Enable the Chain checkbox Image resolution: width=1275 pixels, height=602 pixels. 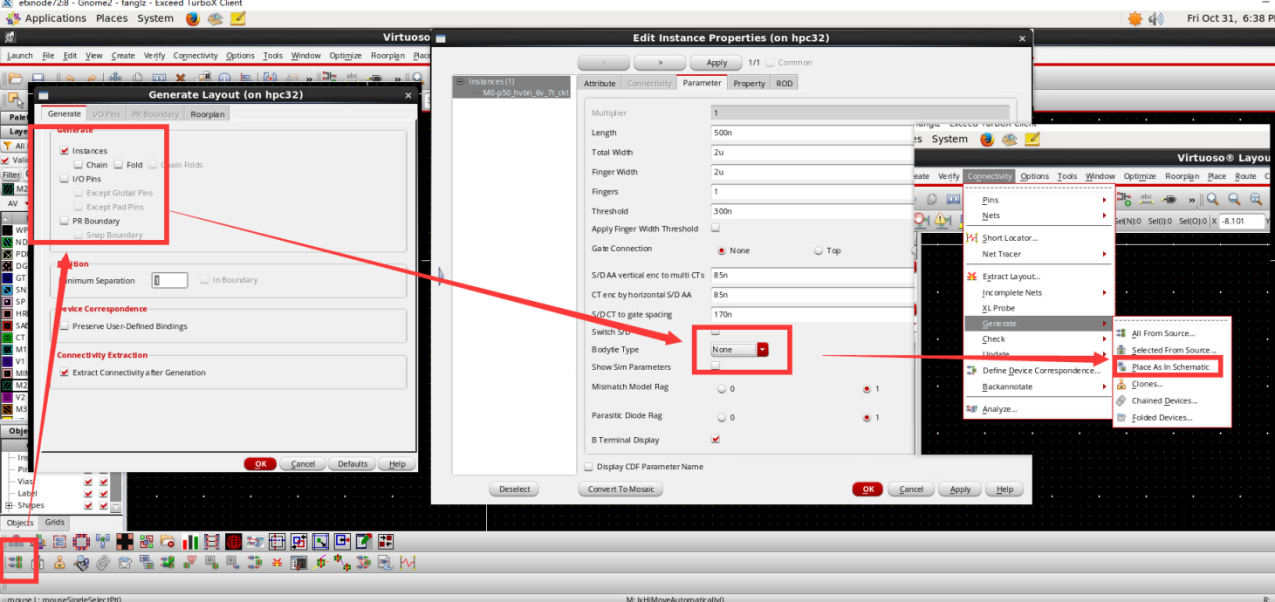[79, 165]
